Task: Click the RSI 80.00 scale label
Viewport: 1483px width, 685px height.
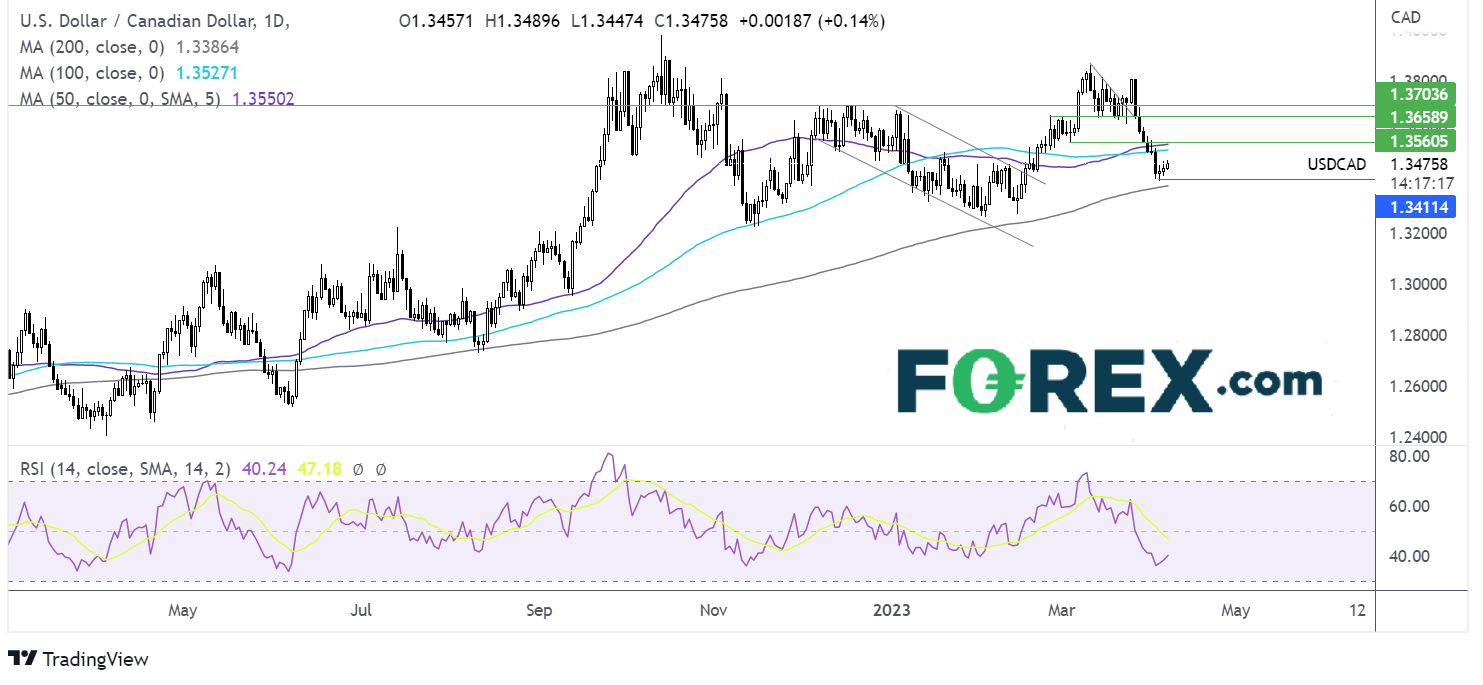Action: (1413, 456)
